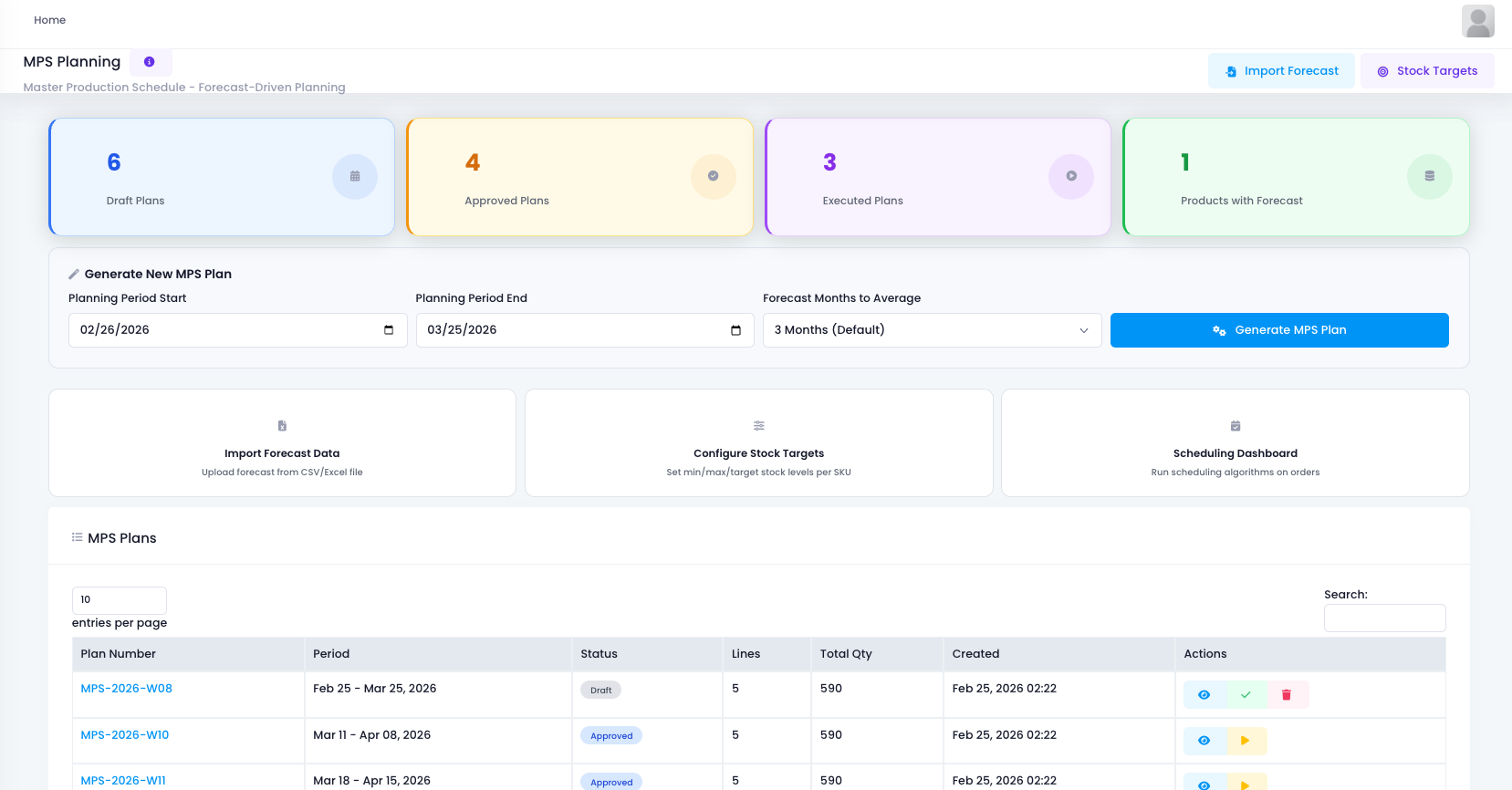View plan MPS-2026-W08 using the eye icon

pos(1204,695)
